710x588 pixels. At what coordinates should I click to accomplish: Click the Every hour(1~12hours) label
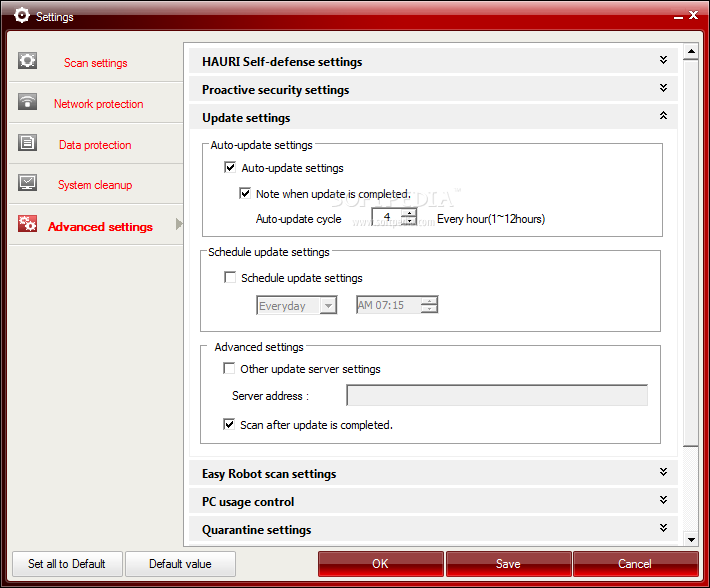tap(491, 219)
